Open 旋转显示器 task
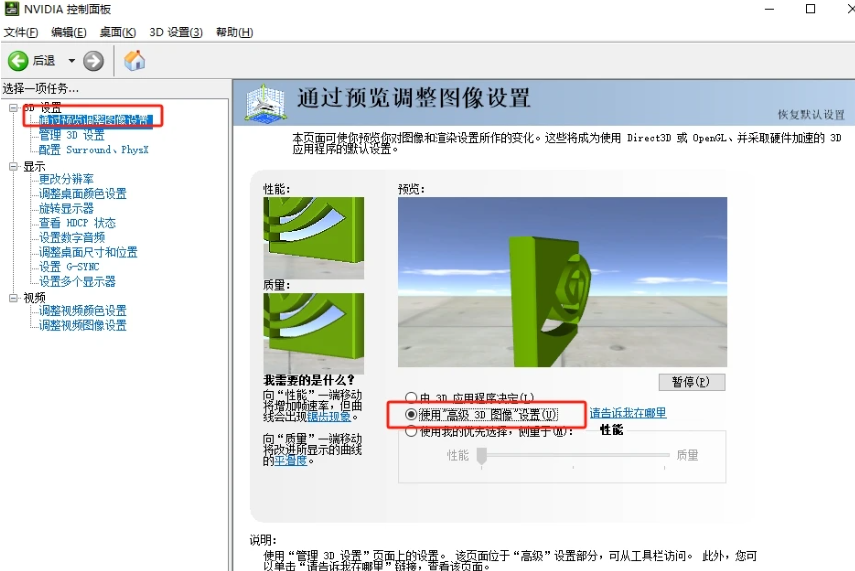The width and height of the screenshot is (855, 571). click(x=66, y=208)
